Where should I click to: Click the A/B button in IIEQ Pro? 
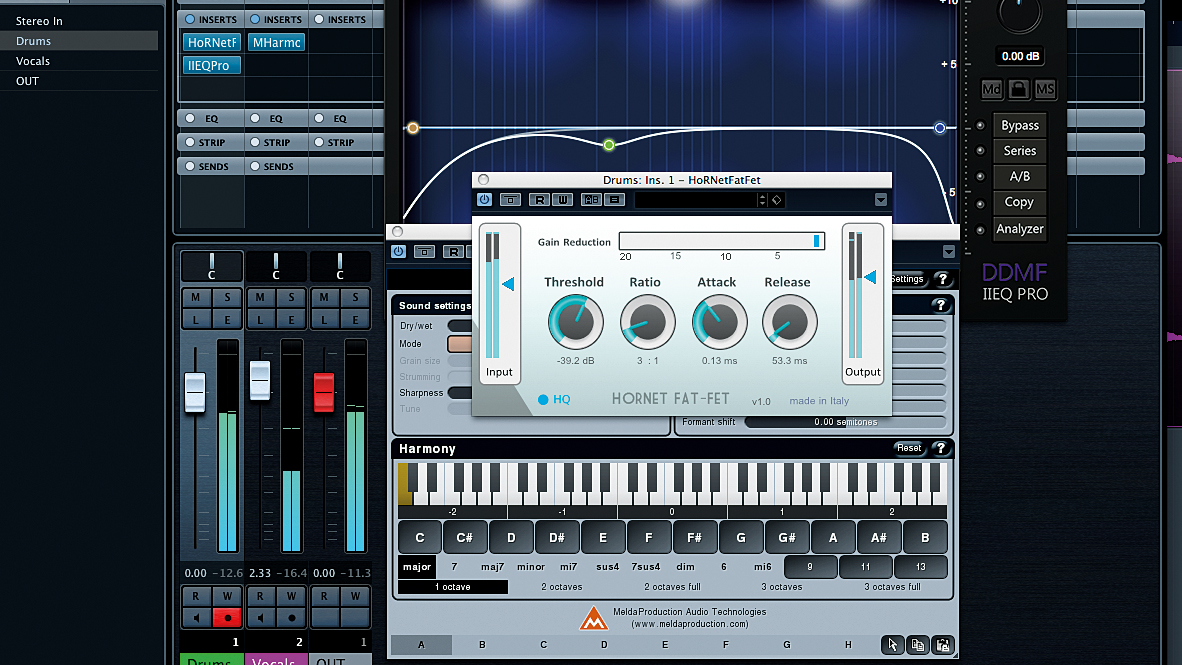pyautogui.click(x=1019, y=176)
